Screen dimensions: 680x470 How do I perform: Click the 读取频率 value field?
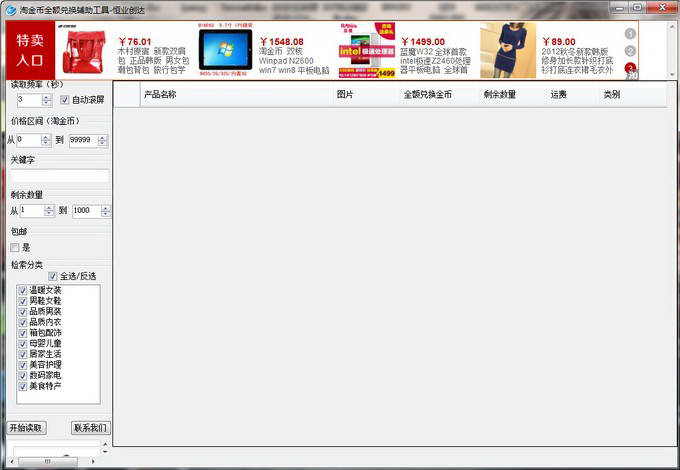point(29,100)
